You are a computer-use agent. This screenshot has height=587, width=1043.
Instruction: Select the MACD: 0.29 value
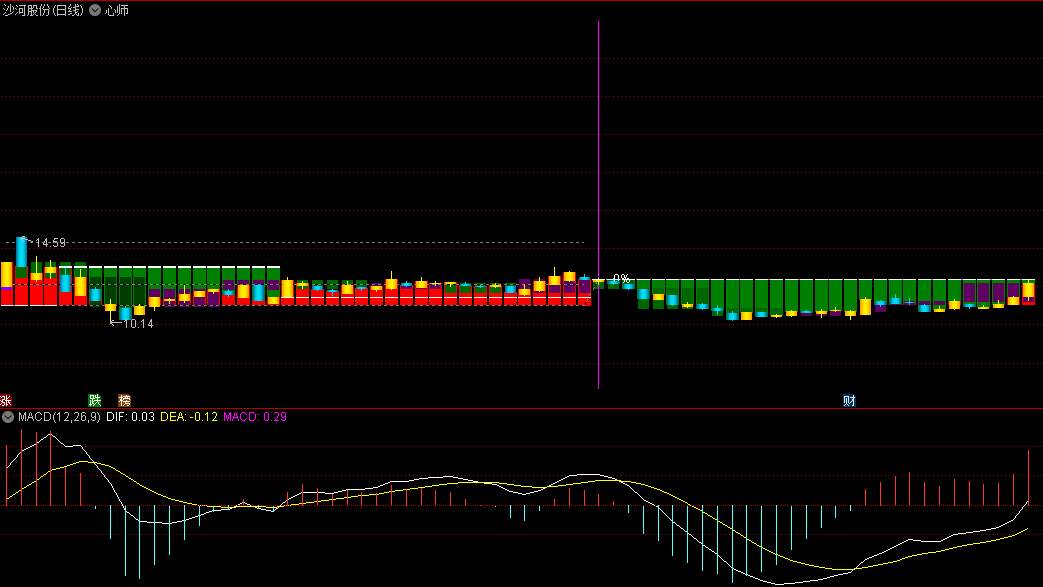point(255,417)
